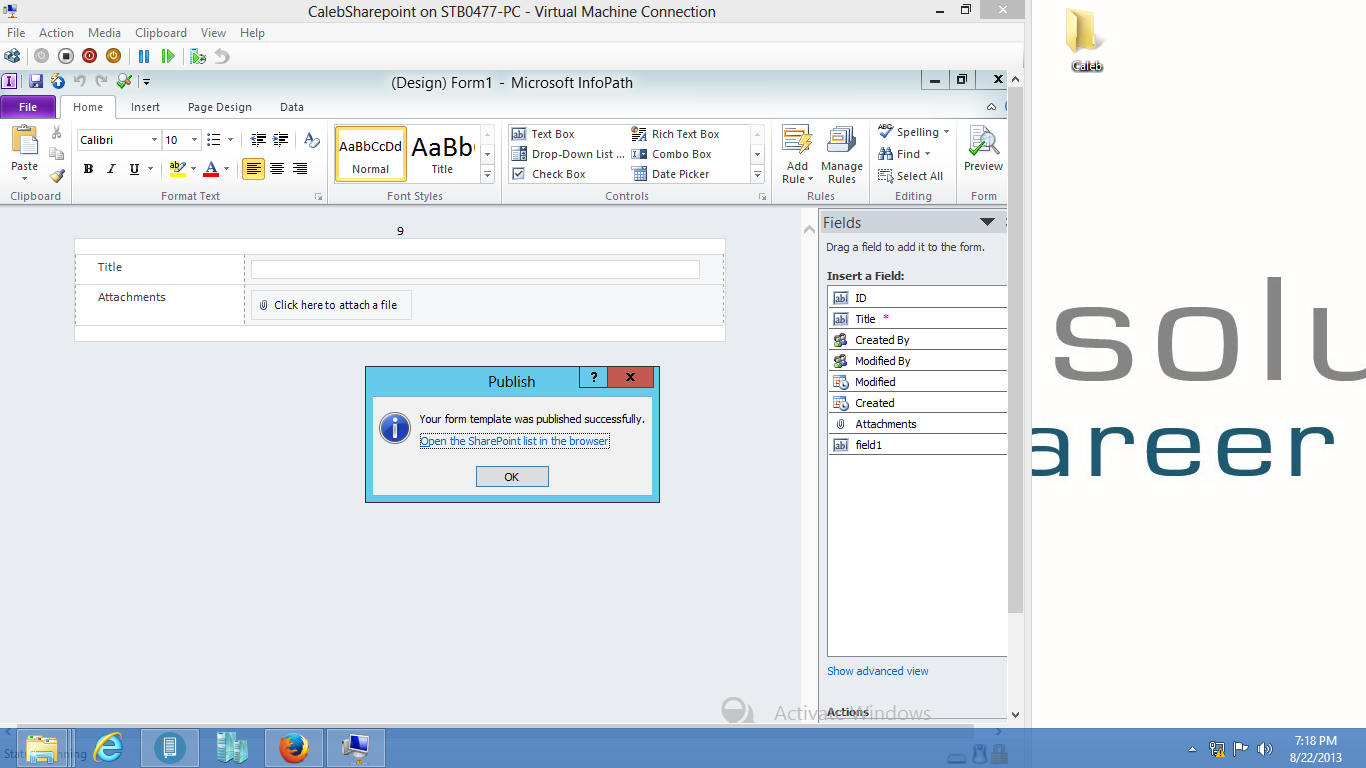Click the Paste clipboard icon

[x=24, y=141]
